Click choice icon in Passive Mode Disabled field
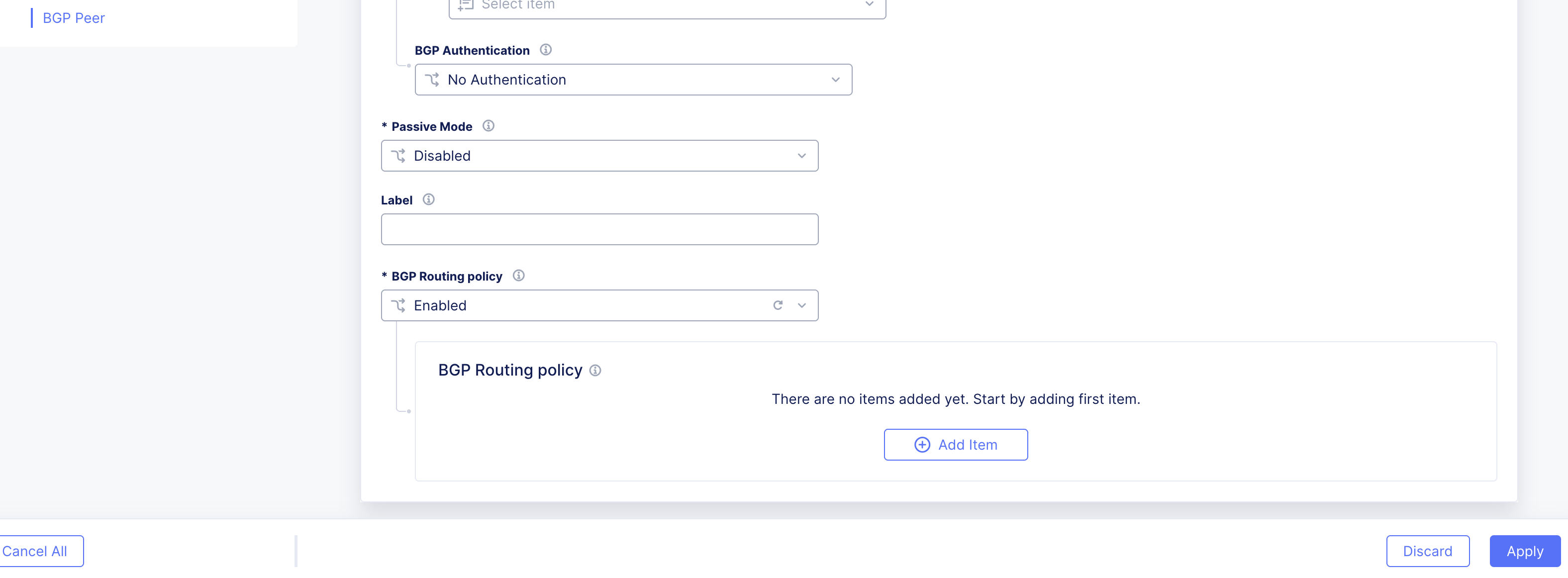Viewport: 1568px width, 578px height. [x=398, y=156]
